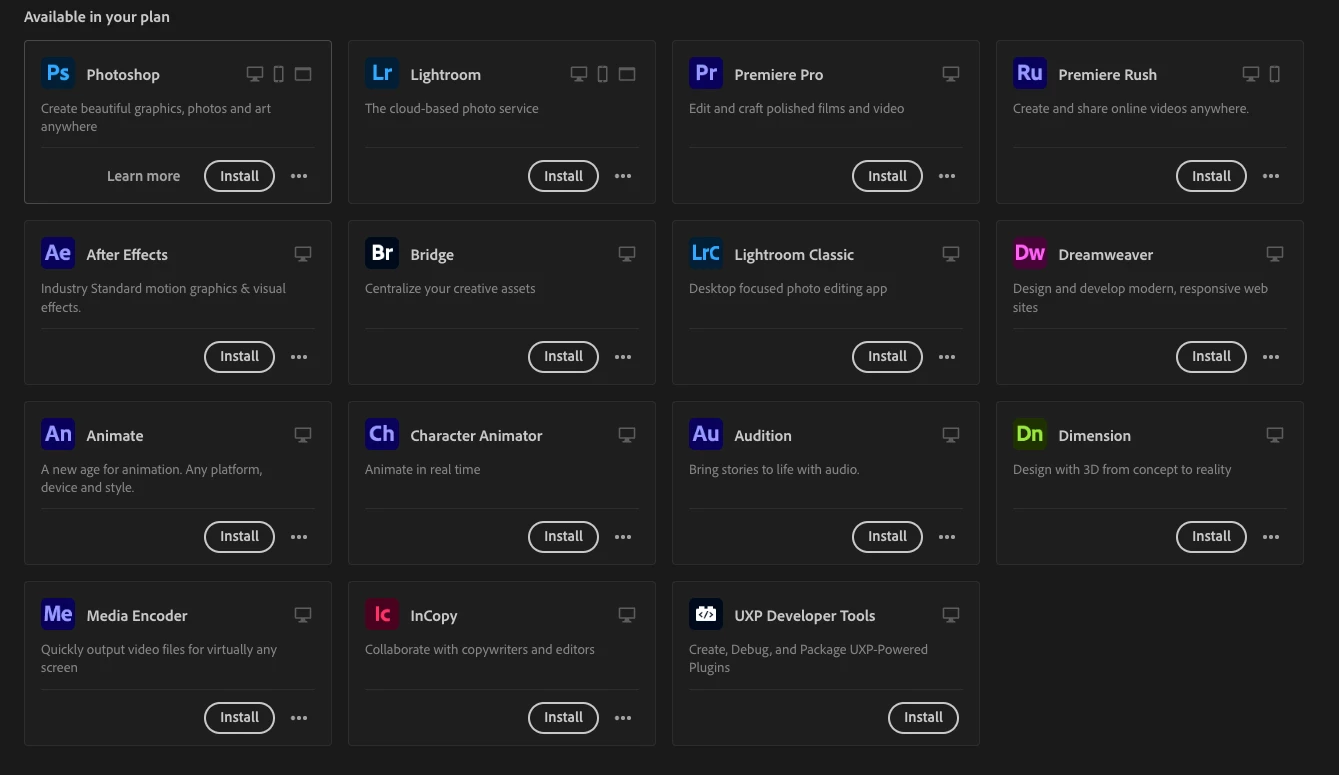Image resolution: width=1339 pixels, height=775 pixels.
Task: Click the Animate An app icon
Action: (x=58, y=434)
